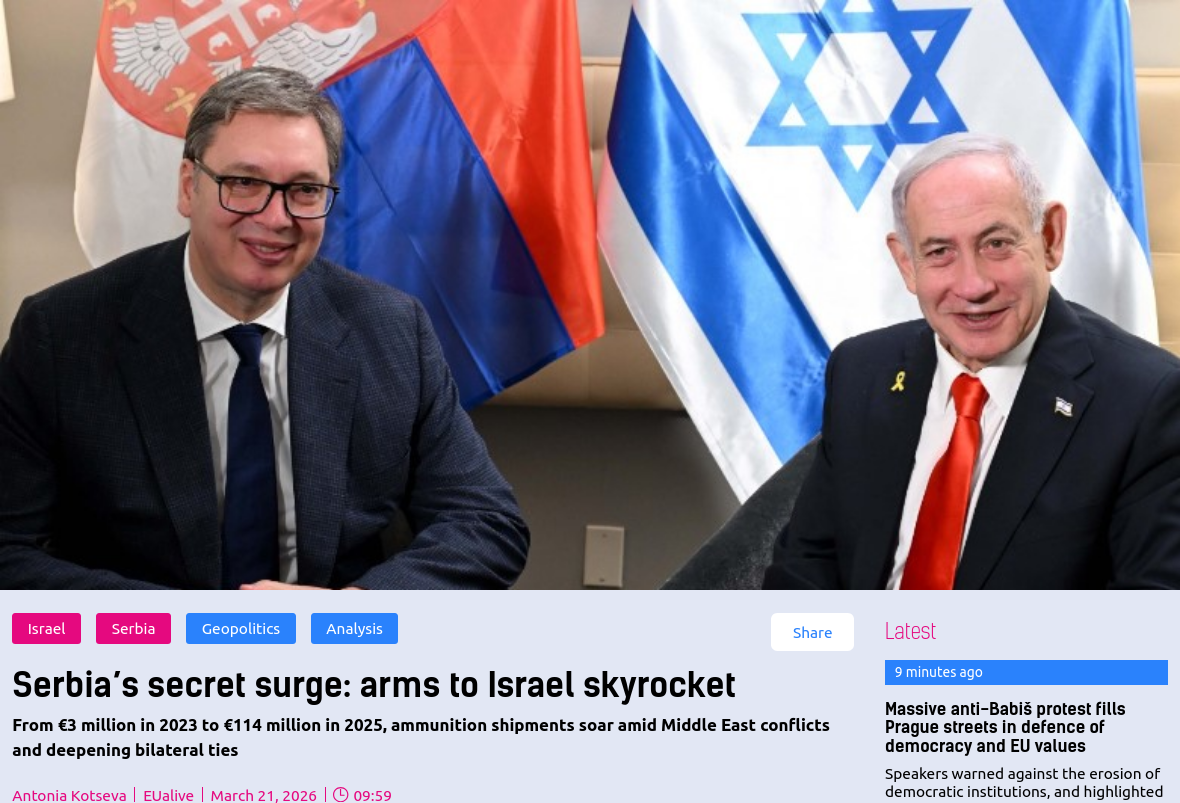The width and height of the screenshot is (1180, 803).
Task: Open author Antonia Kotseva's page
Action: 69,795
